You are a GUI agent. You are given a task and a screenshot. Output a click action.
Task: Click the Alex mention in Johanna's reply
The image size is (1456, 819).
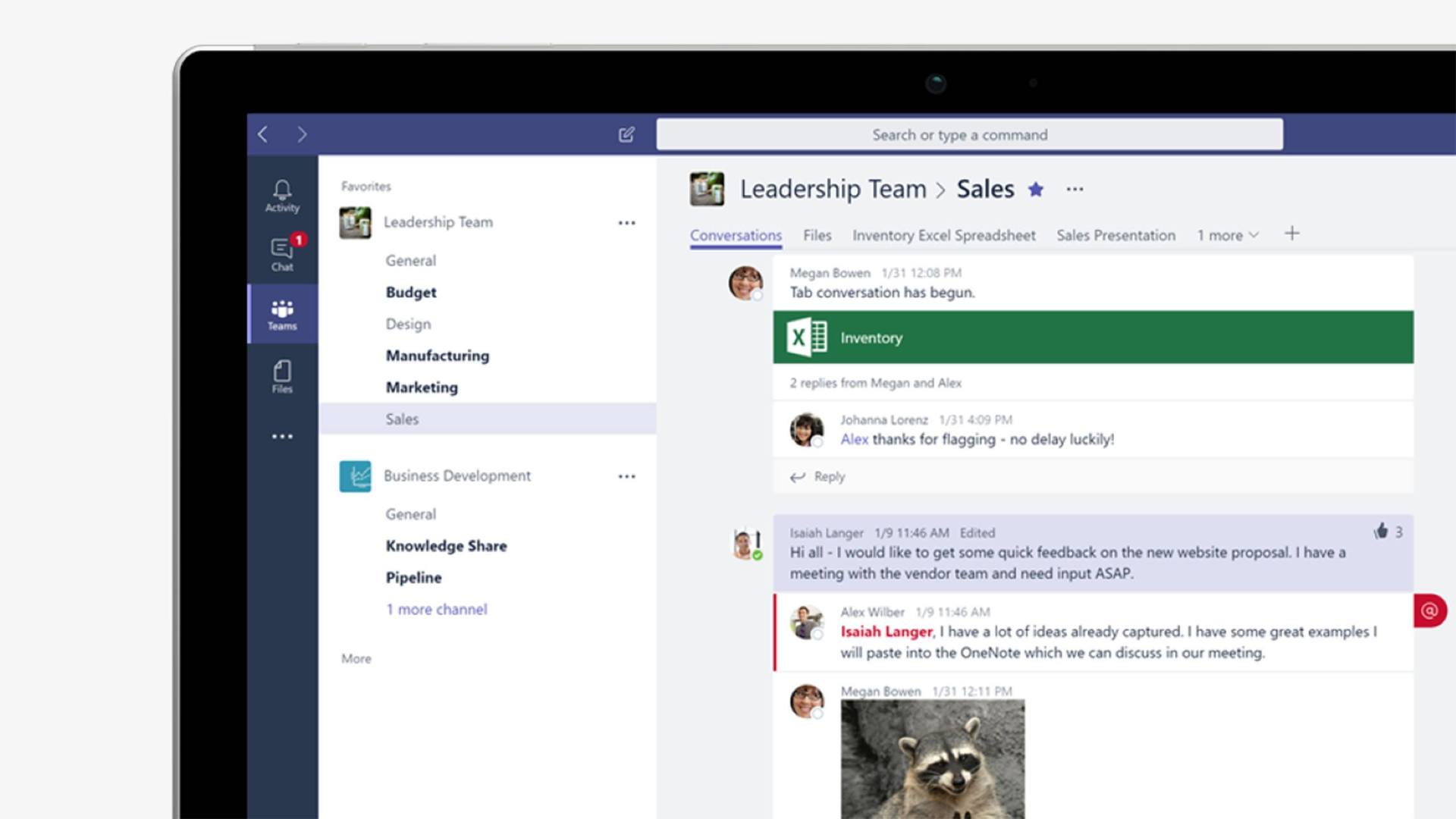[x=854, y=440]
